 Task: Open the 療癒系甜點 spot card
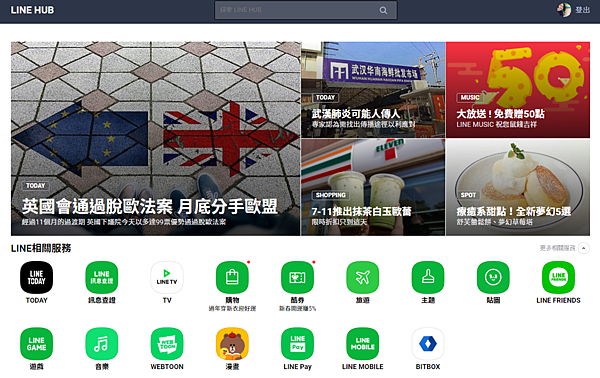518,187
